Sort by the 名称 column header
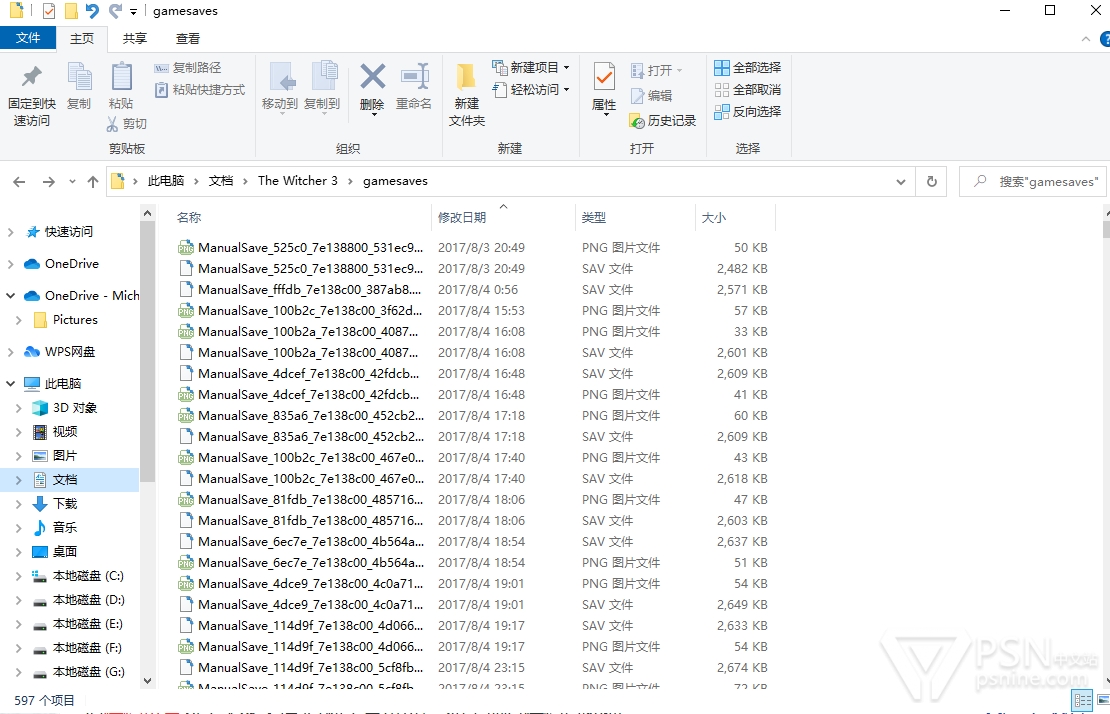The height and width of the screenshot is (714, 1110). [189, 218]
